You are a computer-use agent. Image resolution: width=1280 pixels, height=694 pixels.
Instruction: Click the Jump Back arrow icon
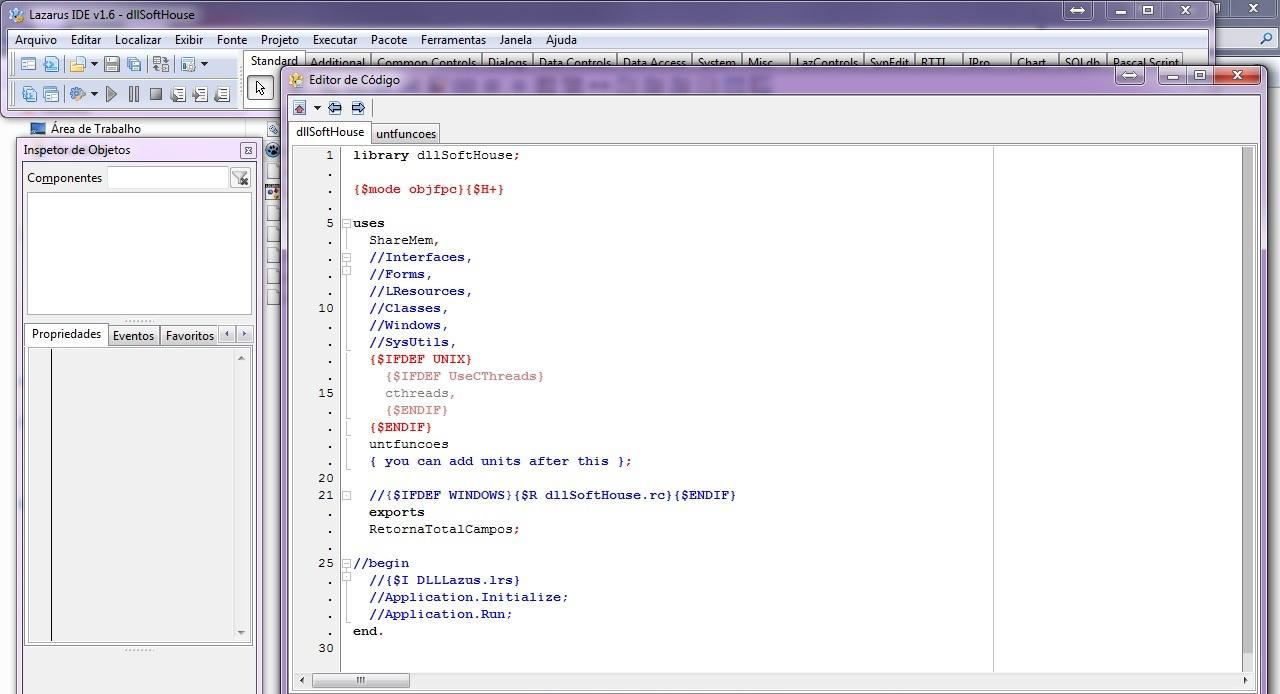click(335, 108)
